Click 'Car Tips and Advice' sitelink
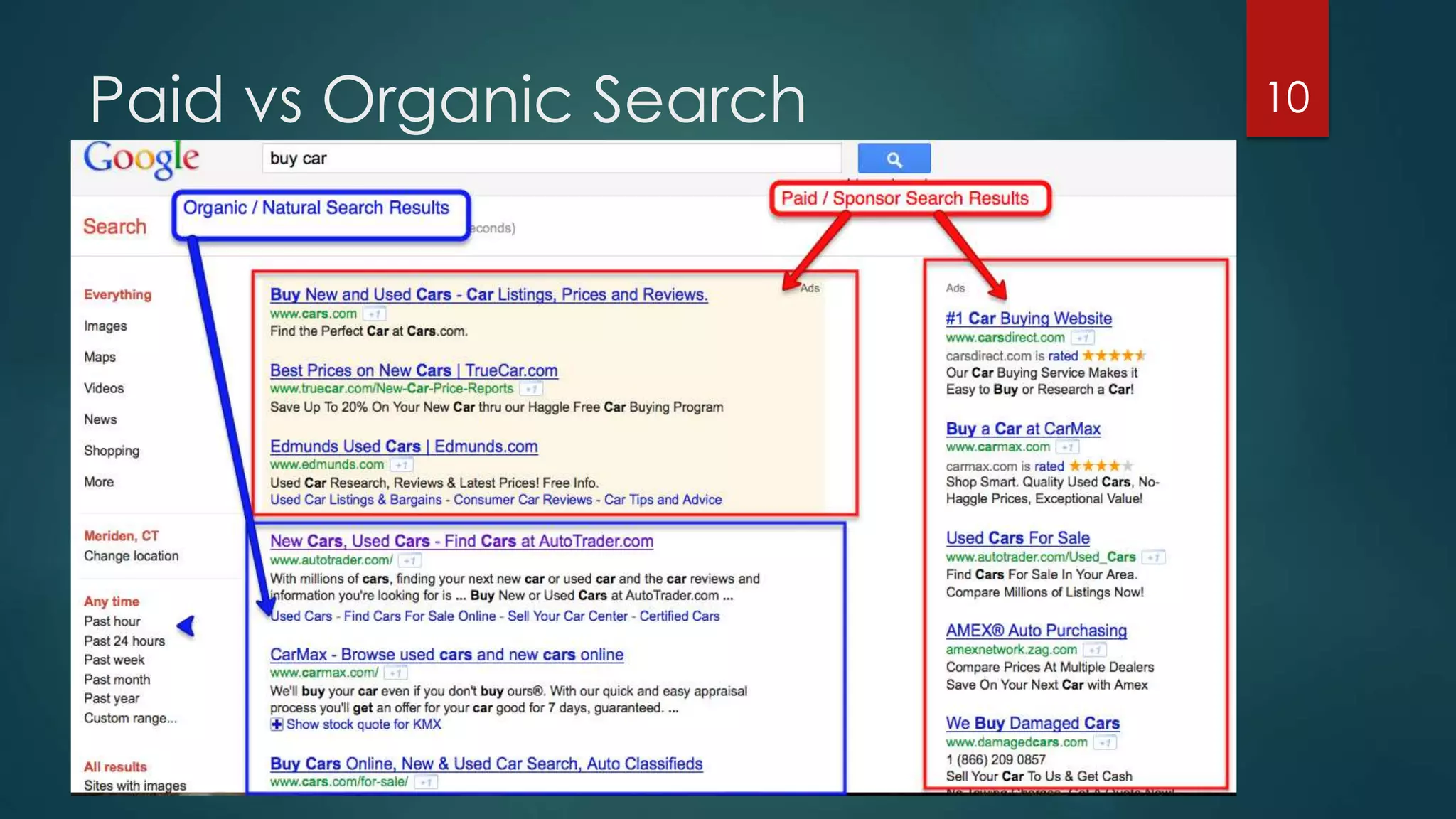Viewport: 1456px width, 819px height. pyautogui.click(x=663, y=500)
